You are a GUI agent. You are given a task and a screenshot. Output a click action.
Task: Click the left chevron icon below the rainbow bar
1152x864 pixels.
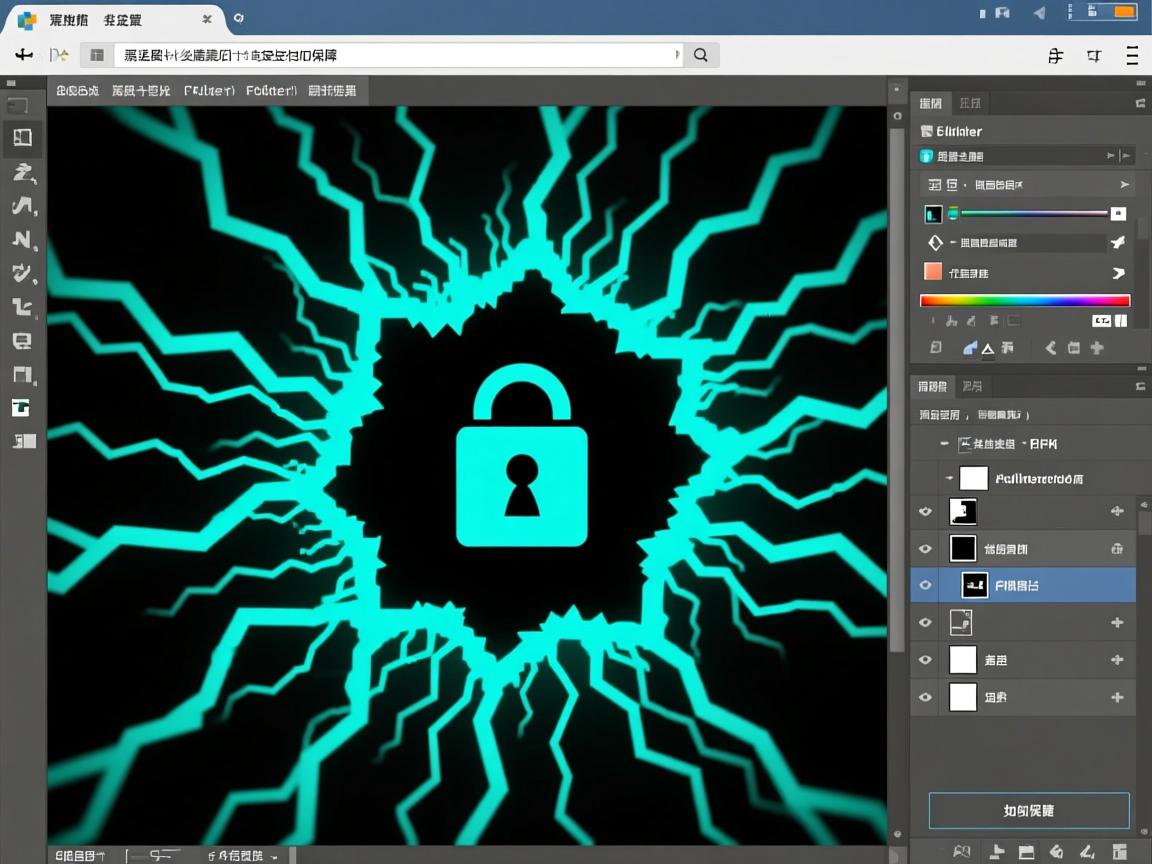pos(1050,348)
